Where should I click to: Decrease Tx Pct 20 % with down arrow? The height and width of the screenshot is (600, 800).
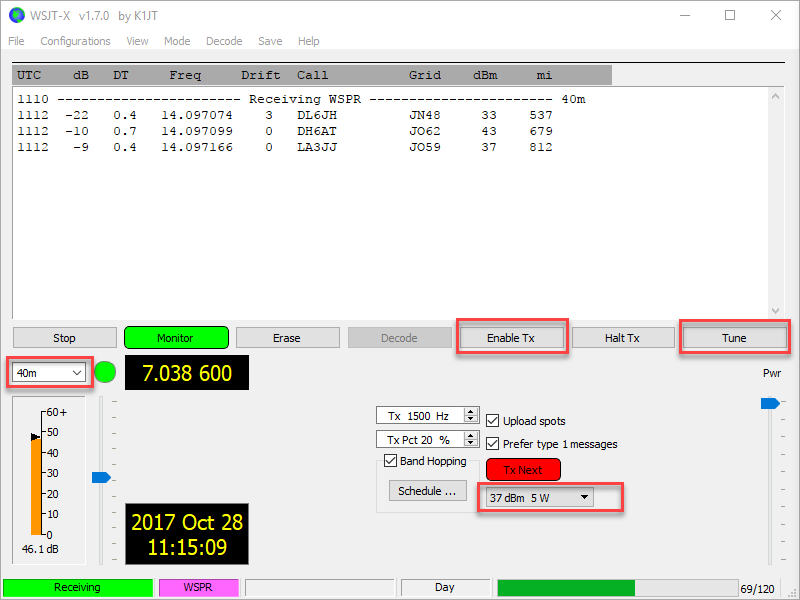470,442
